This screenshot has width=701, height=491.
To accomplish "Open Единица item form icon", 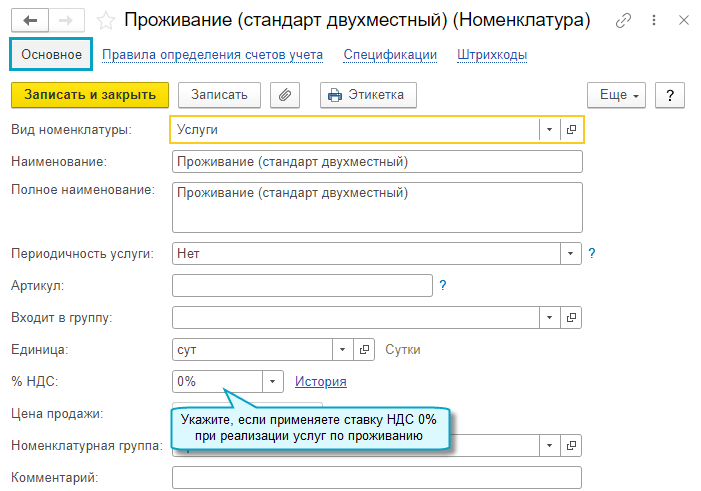I will pyautogui.click(x=365, y=350).
